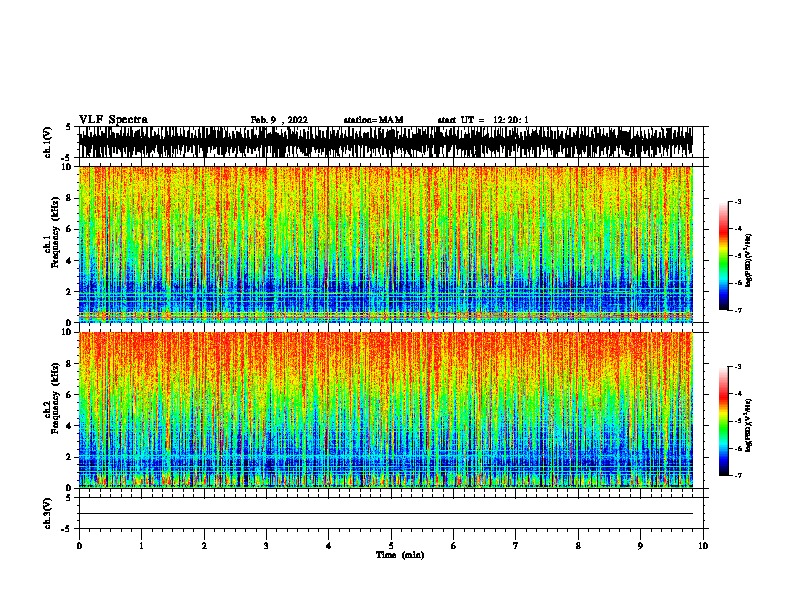
Task: Click time axis tick label "5"
Action: [x=391, y=546]
